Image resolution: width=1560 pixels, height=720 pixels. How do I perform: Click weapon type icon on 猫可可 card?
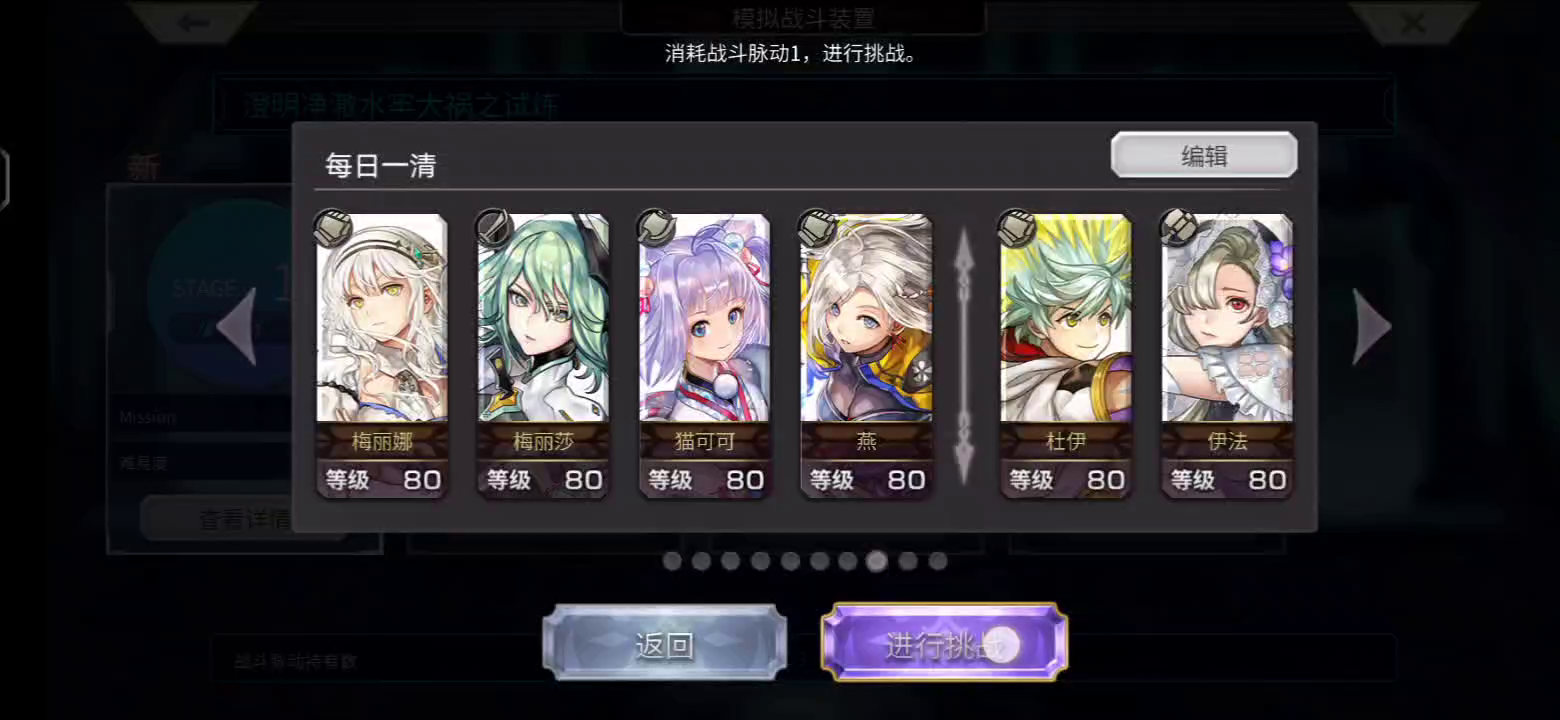(x=655, y=229)
